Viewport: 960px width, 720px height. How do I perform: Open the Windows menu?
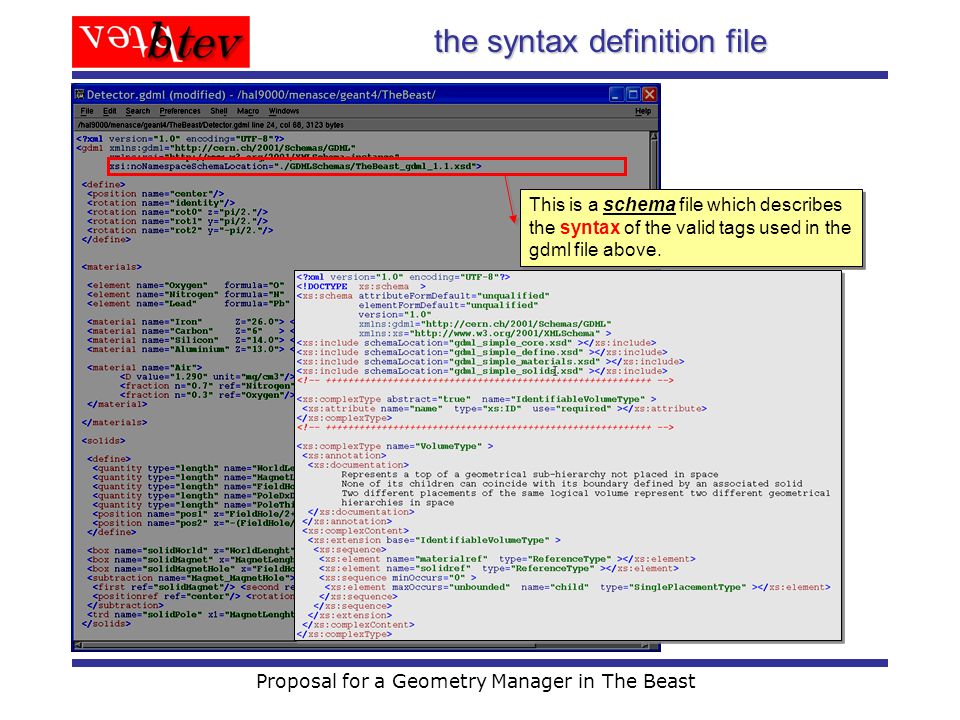tap(284, 111)
